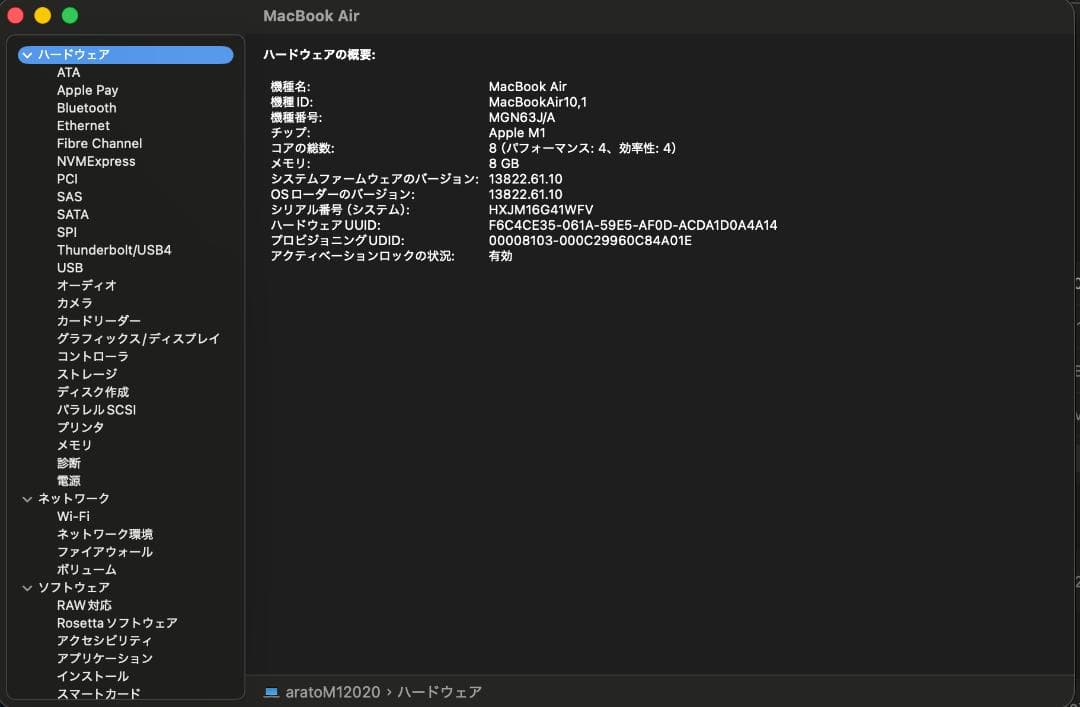Open the 診断 entry

(x=68, y=463)
